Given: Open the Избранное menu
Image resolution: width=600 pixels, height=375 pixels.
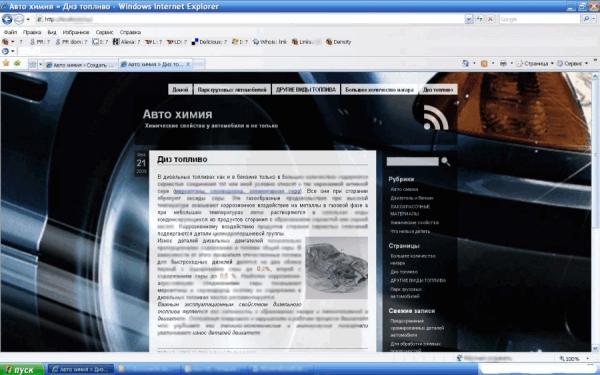Looking at the screenshot, I should 76,33.
